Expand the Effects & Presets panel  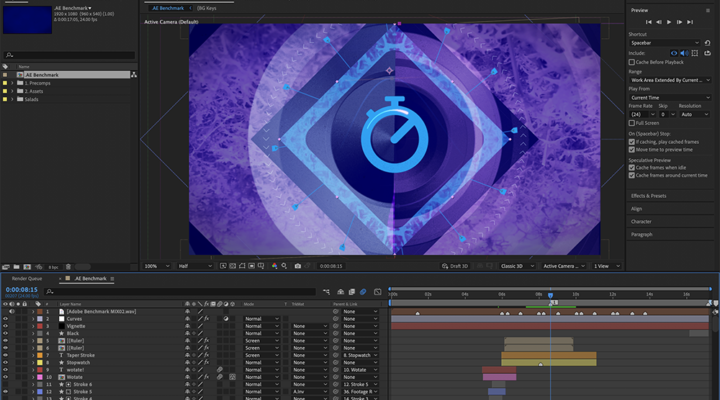point(648,196)
